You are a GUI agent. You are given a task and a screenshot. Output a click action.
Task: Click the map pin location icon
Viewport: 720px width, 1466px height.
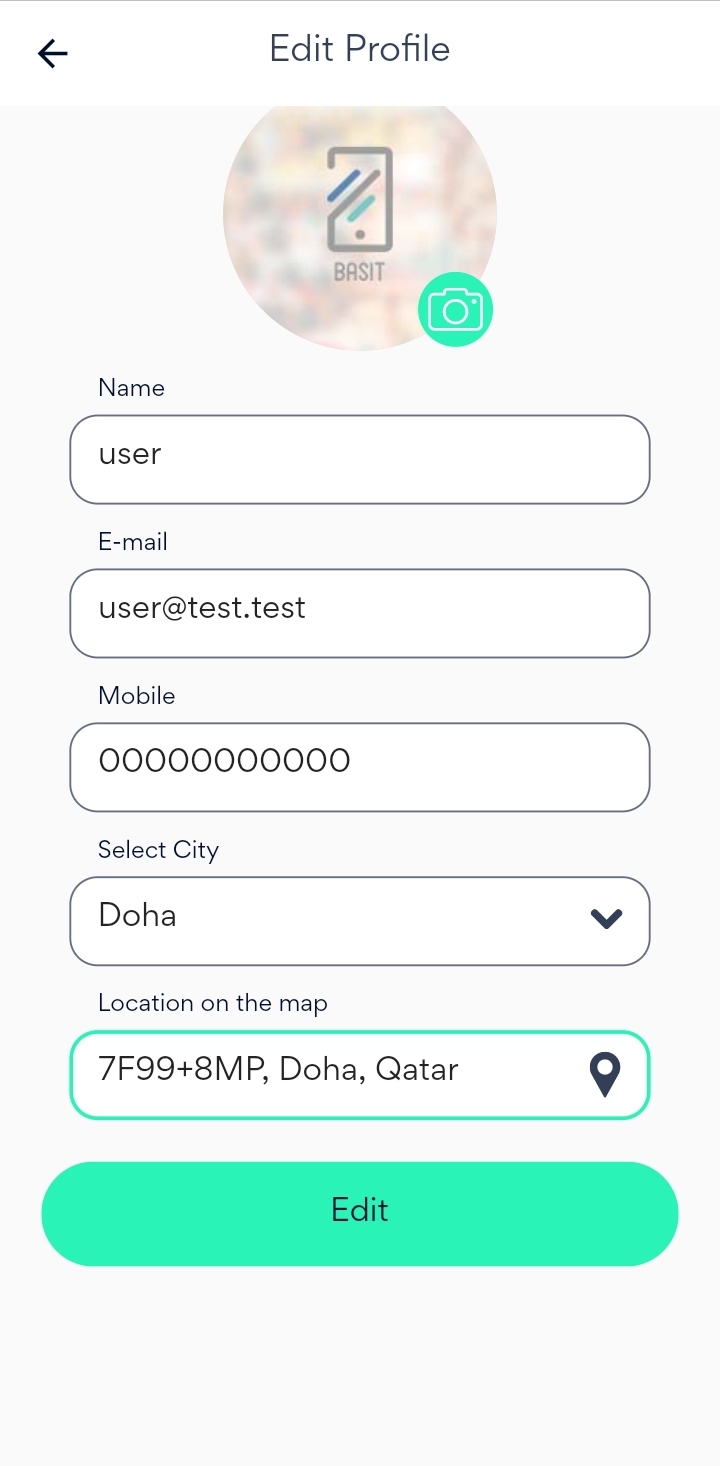tap(605, 1075)
